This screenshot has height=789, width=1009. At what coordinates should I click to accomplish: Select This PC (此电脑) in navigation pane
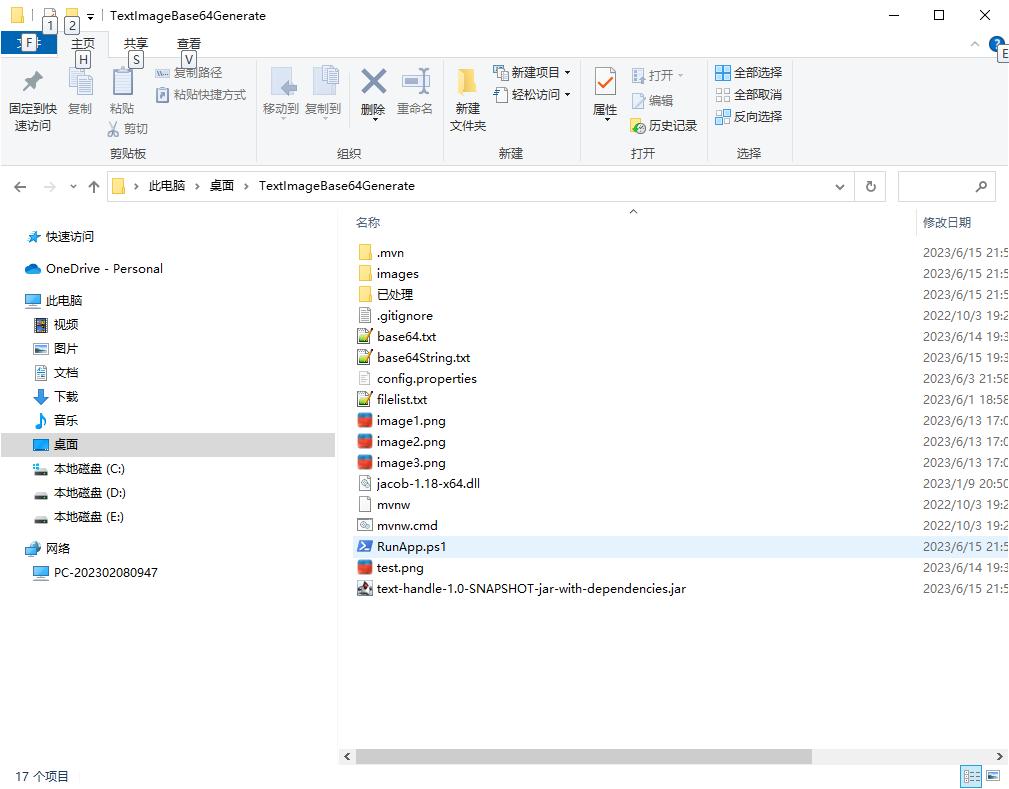pyautogui.click(x=64, y=301)
